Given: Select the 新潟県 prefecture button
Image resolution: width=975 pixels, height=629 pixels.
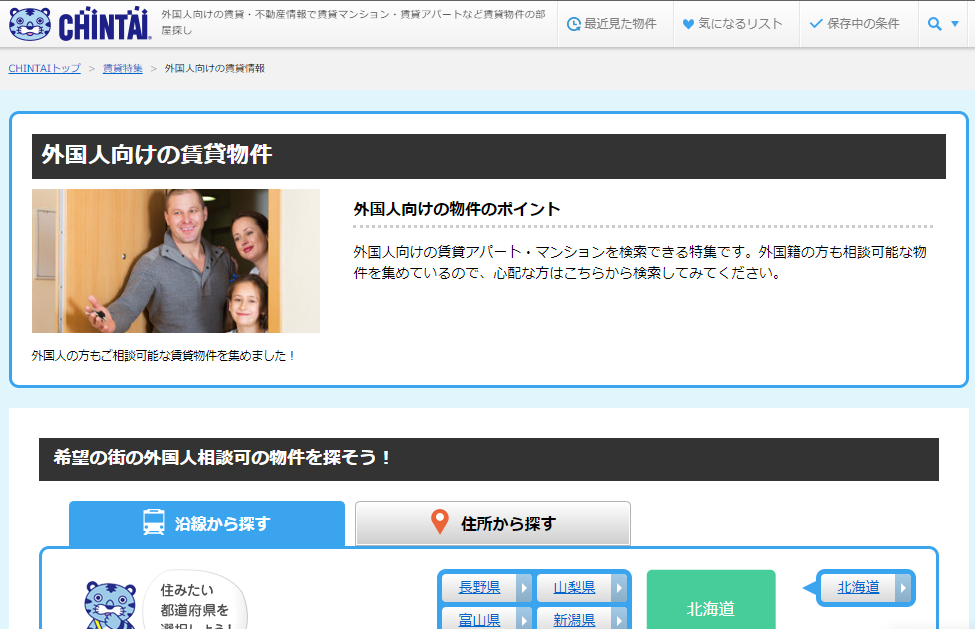Looking at the screenshot, I should (x=575, y=619).
